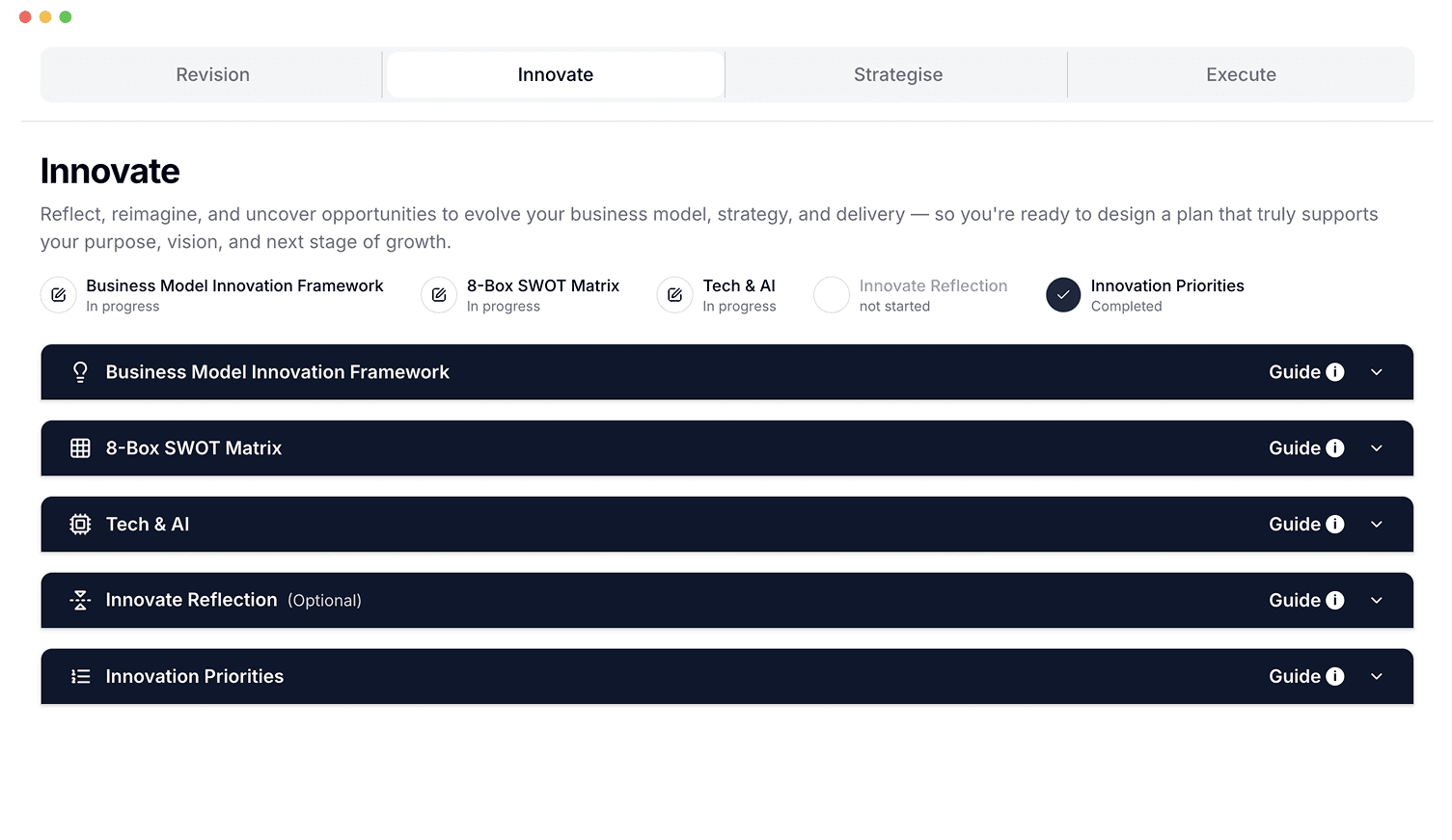The height and width of the screenshot is (840, 1452).
Task: Open the Execute tab
Action: 1241,74
